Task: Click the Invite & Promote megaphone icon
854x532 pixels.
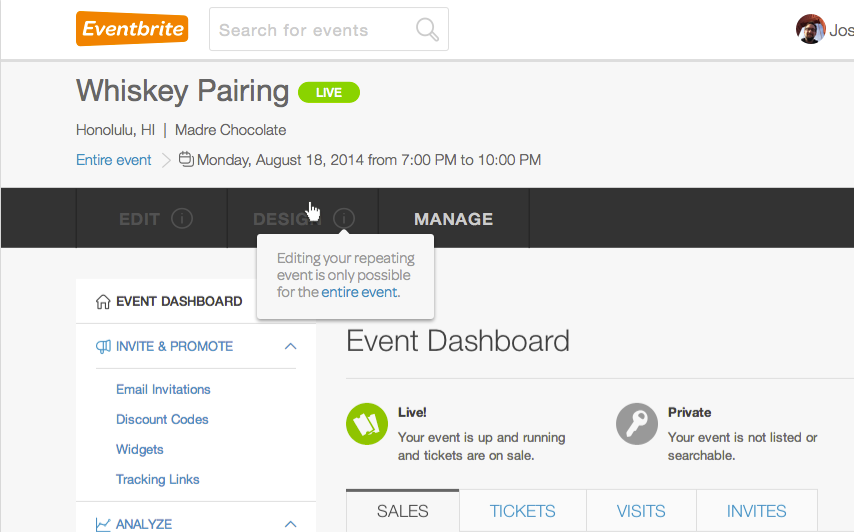Action: 103,346
